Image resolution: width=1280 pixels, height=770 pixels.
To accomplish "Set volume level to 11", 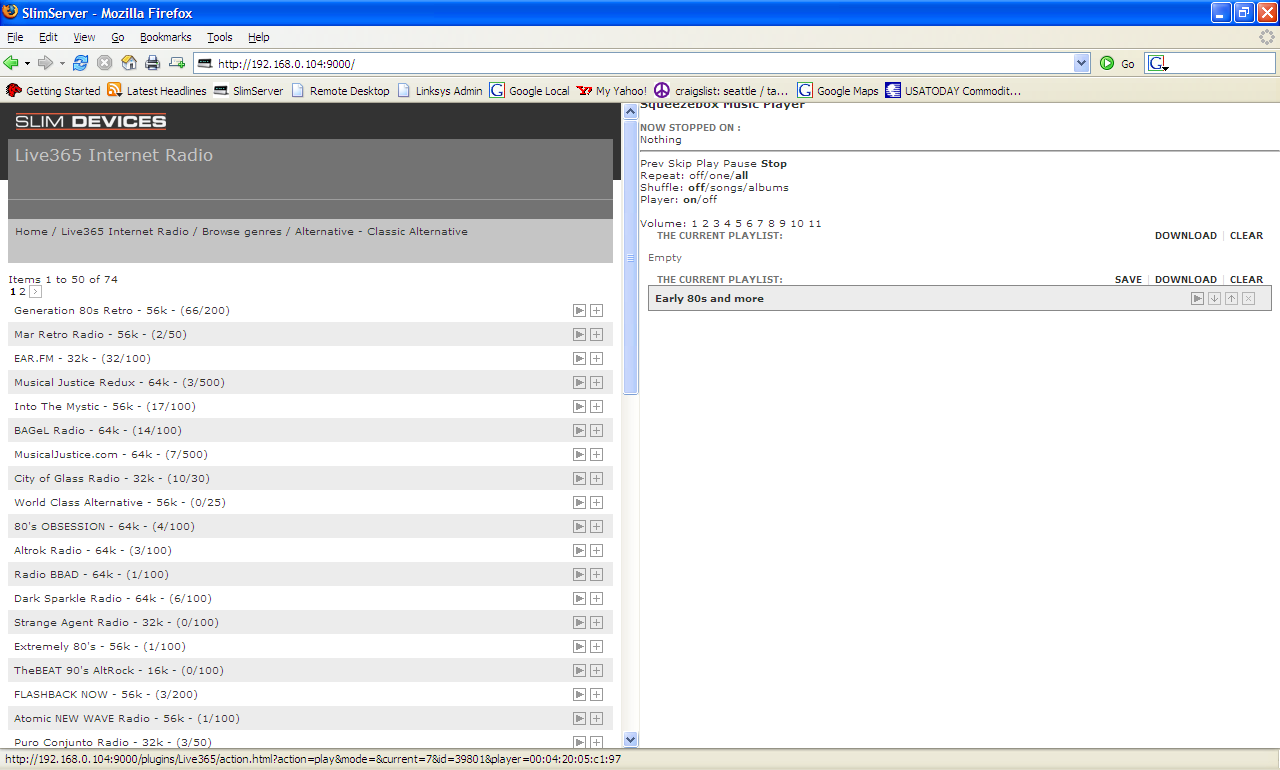I will [x=814, y=224].
